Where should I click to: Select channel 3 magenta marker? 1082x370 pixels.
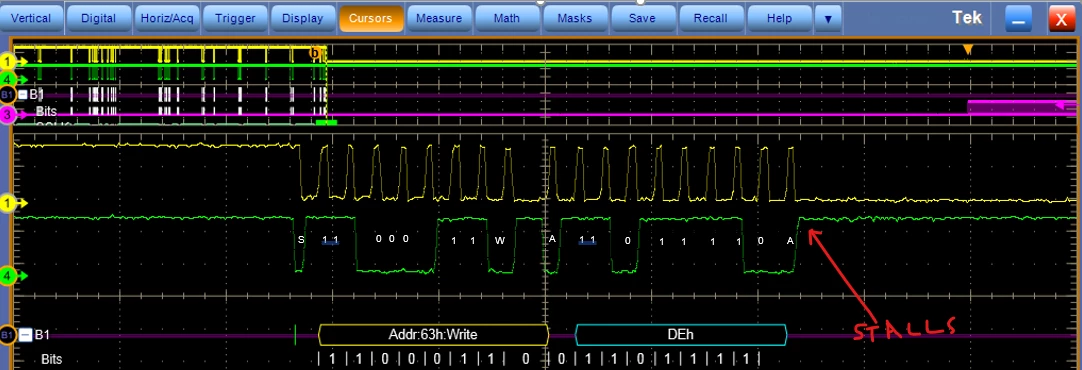coord(8,115)
